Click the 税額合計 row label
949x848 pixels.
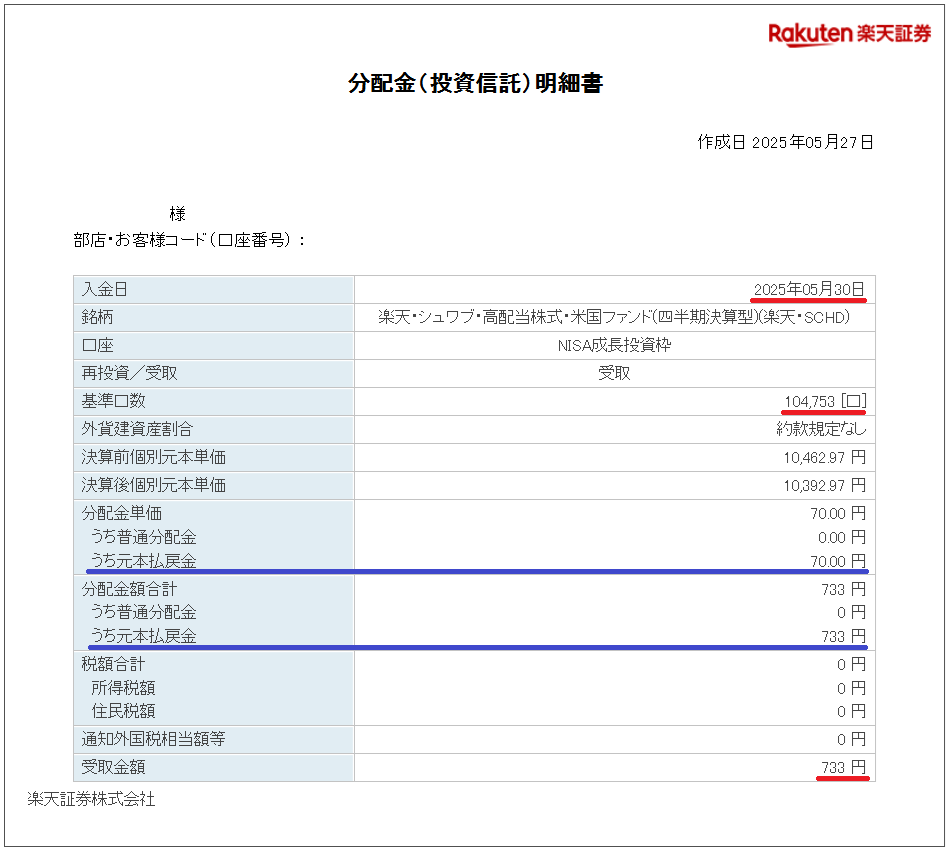pyautogui.click(x=113, y=664)
